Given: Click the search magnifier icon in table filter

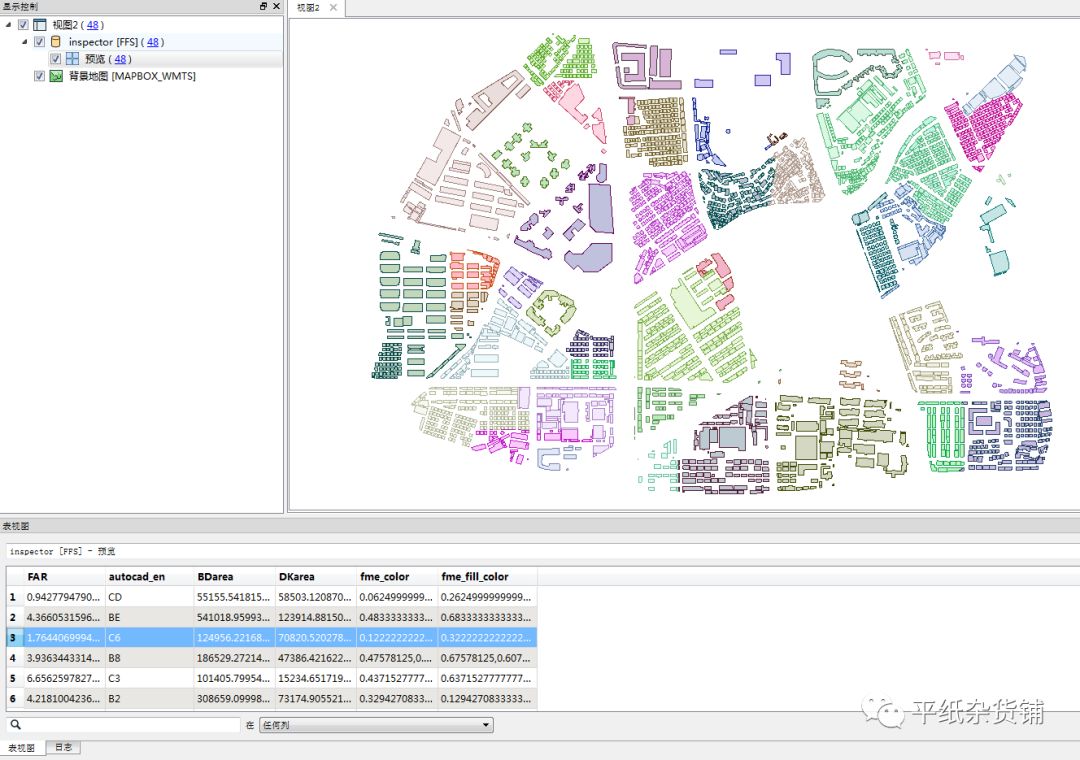Looking at the screenshot, I should pyautogui.click(x=14, y=725).
